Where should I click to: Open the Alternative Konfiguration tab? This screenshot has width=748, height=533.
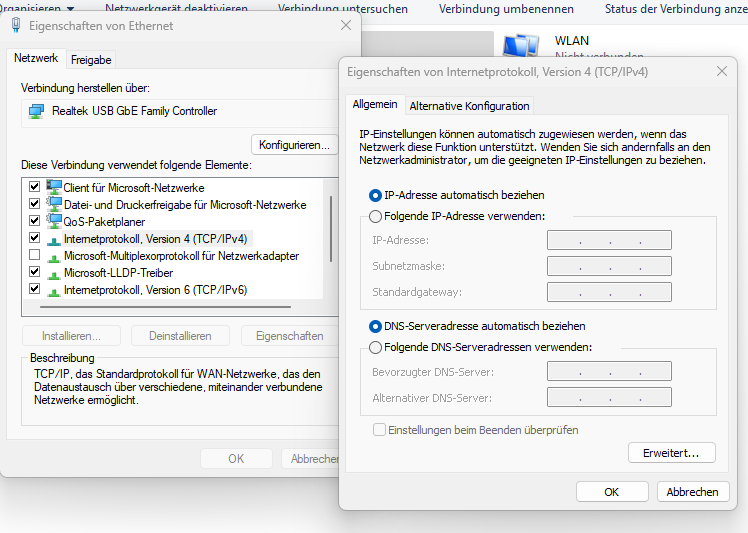tap(469, 106)
